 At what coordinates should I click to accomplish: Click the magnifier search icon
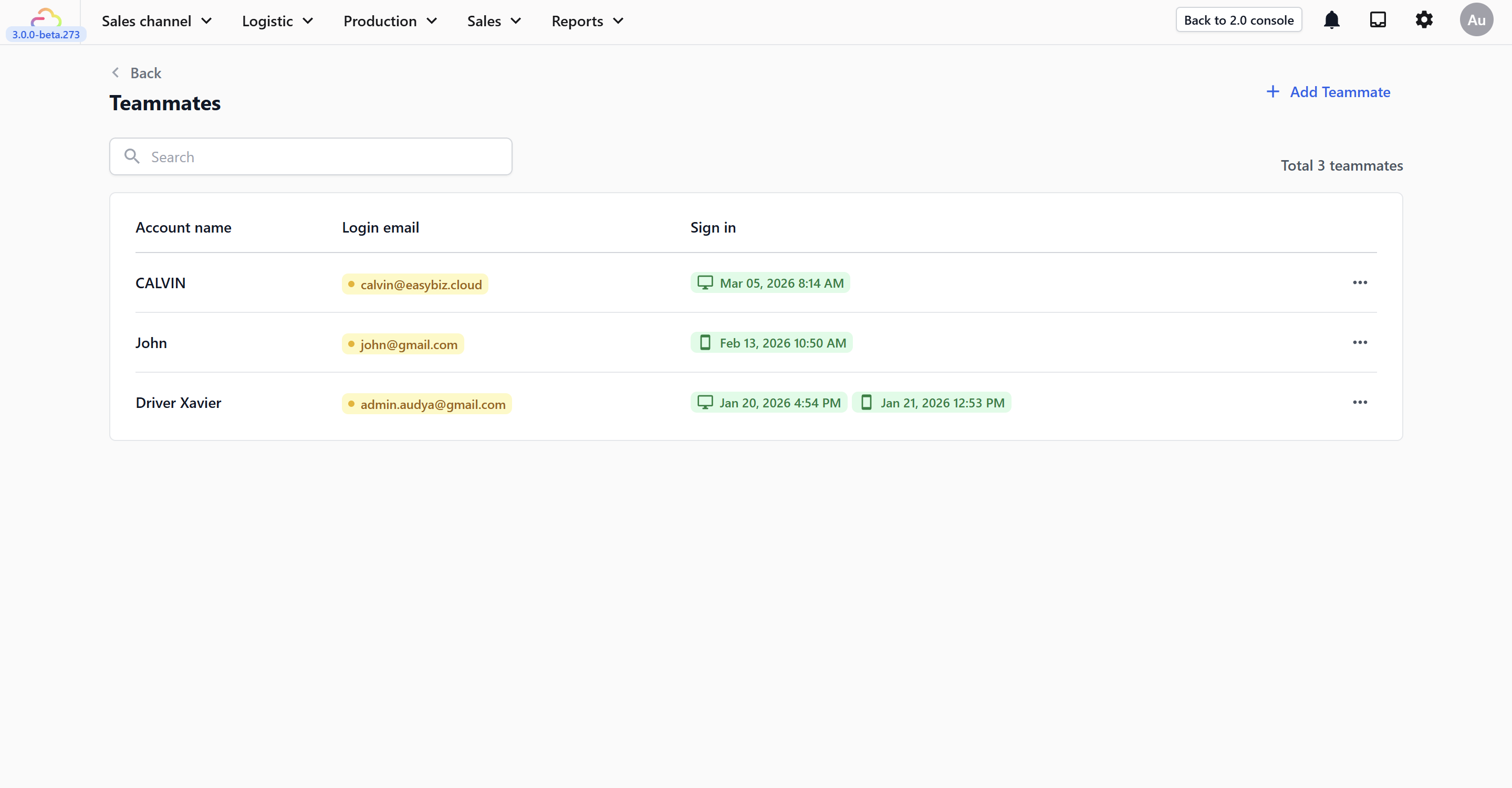pos(132,156)
